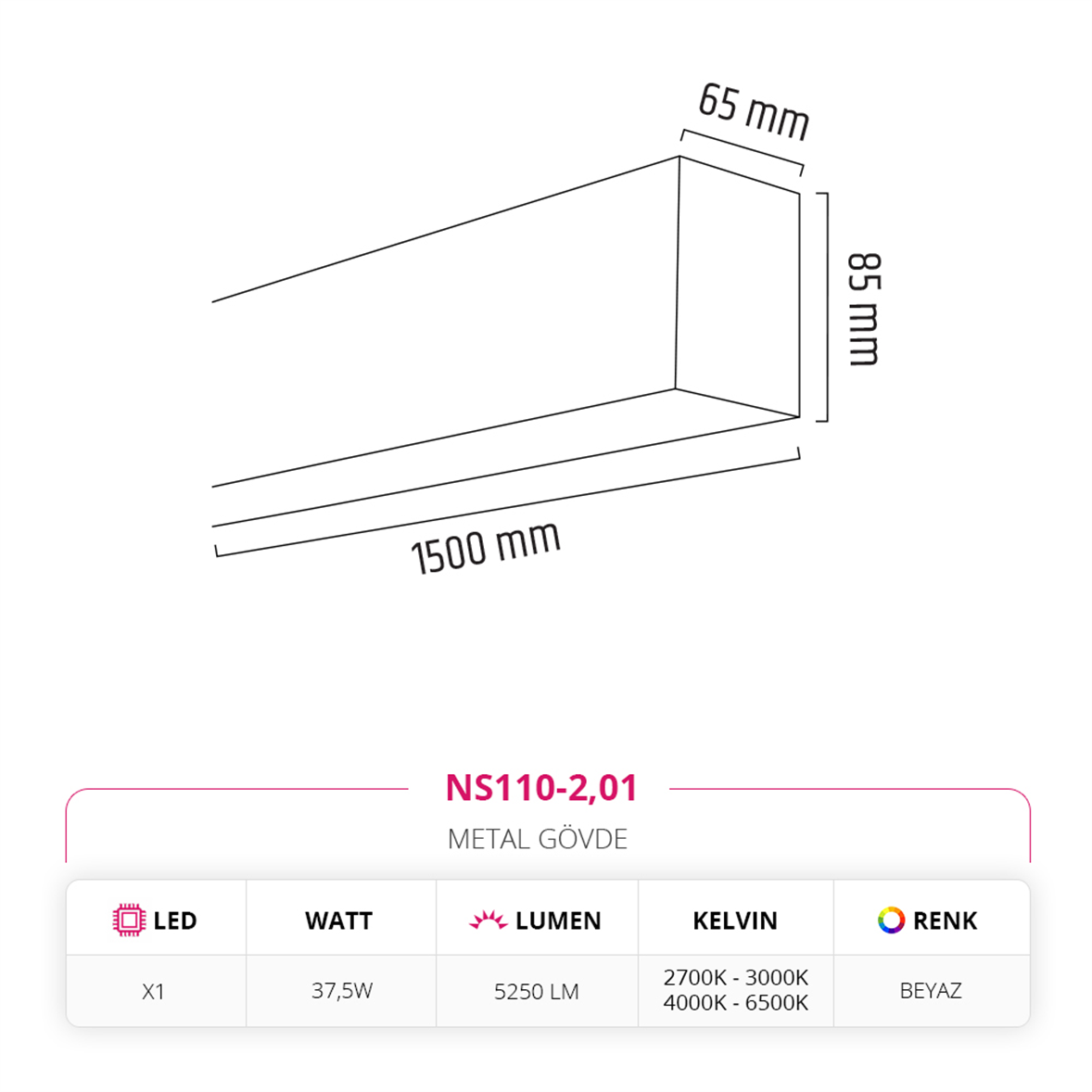Viewport: 1092px width, 1092px height.
Task: Click the pink LED chip icon
Action: (129, 921)
